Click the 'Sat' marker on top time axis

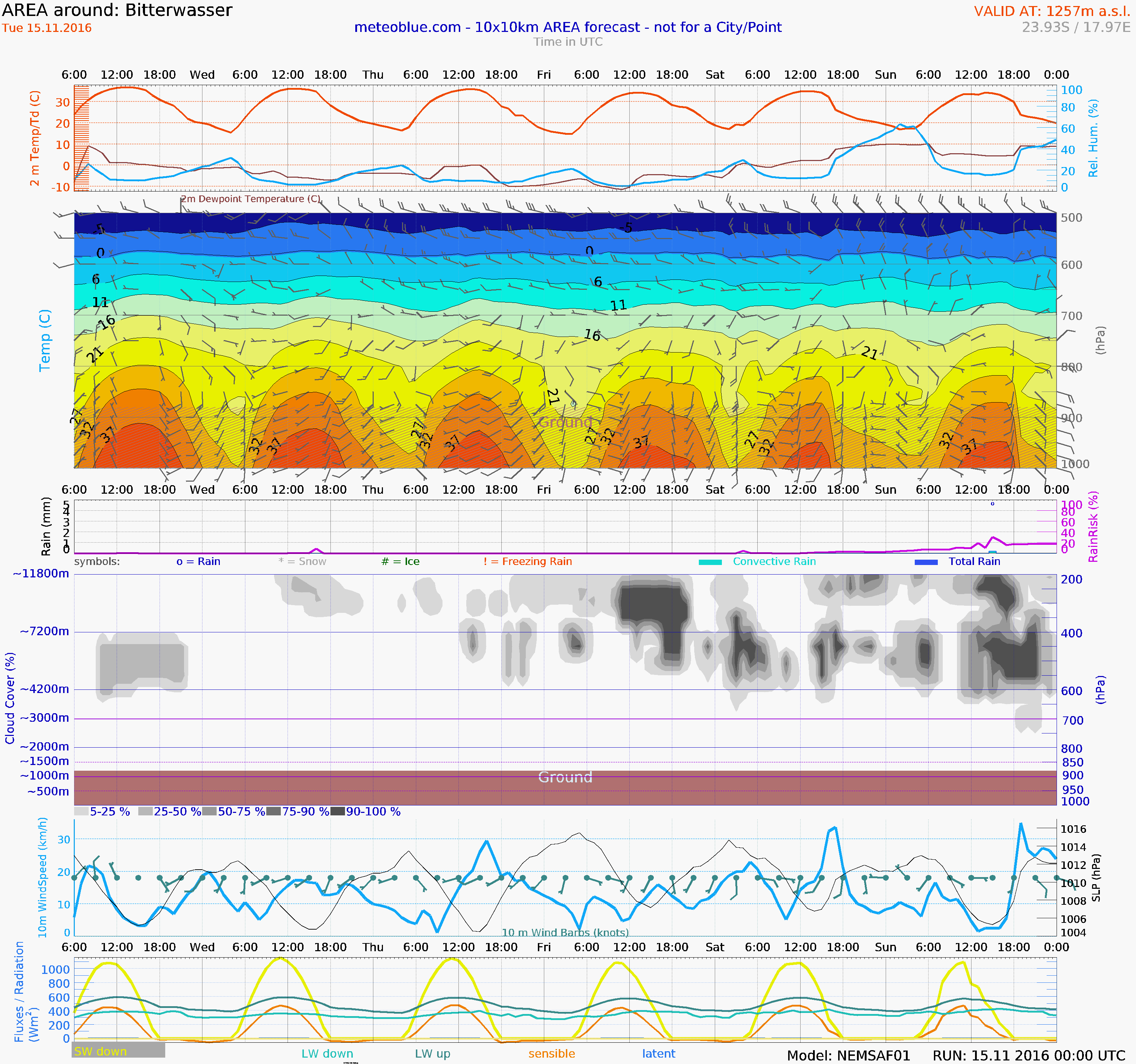tap(715, 75)
